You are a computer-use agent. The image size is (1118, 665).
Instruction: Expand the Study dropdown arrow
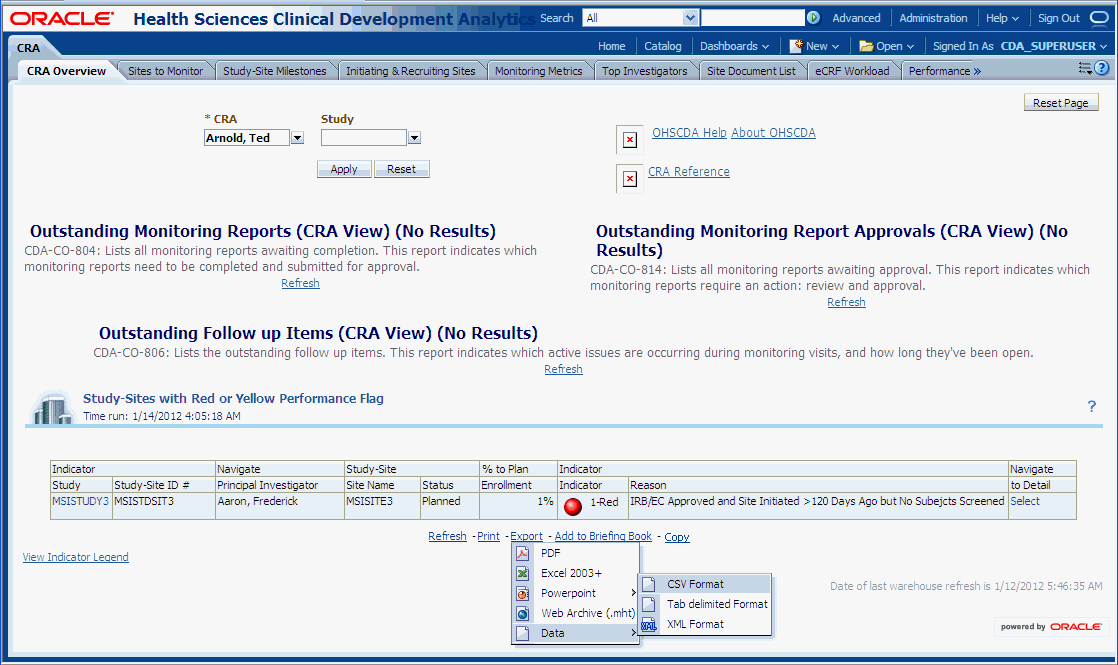click(414, 138)
